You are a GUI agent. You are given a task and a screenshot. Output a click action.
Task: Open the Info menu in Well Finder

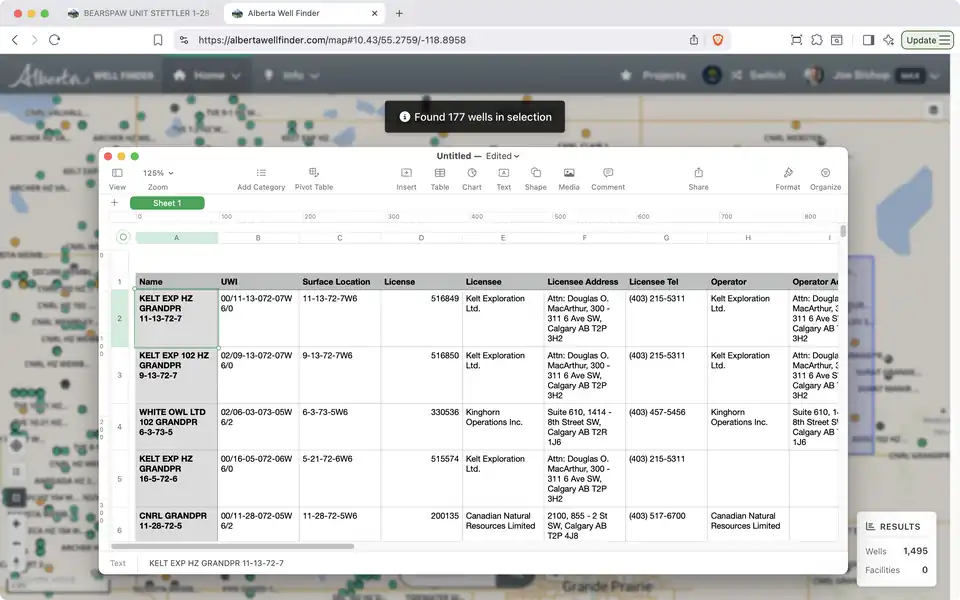(292, 75)
